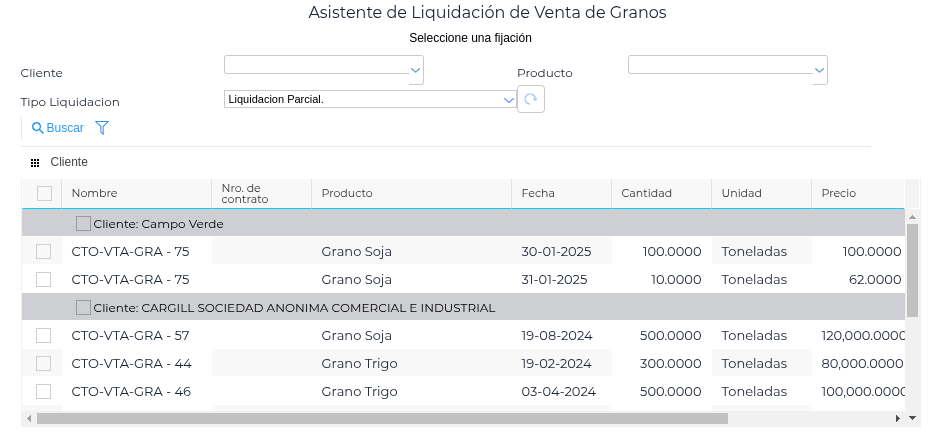Select the CTO-VTA-GRA - 44 contract row
This screenshot has height=437, width=951.
coord(131,363)
